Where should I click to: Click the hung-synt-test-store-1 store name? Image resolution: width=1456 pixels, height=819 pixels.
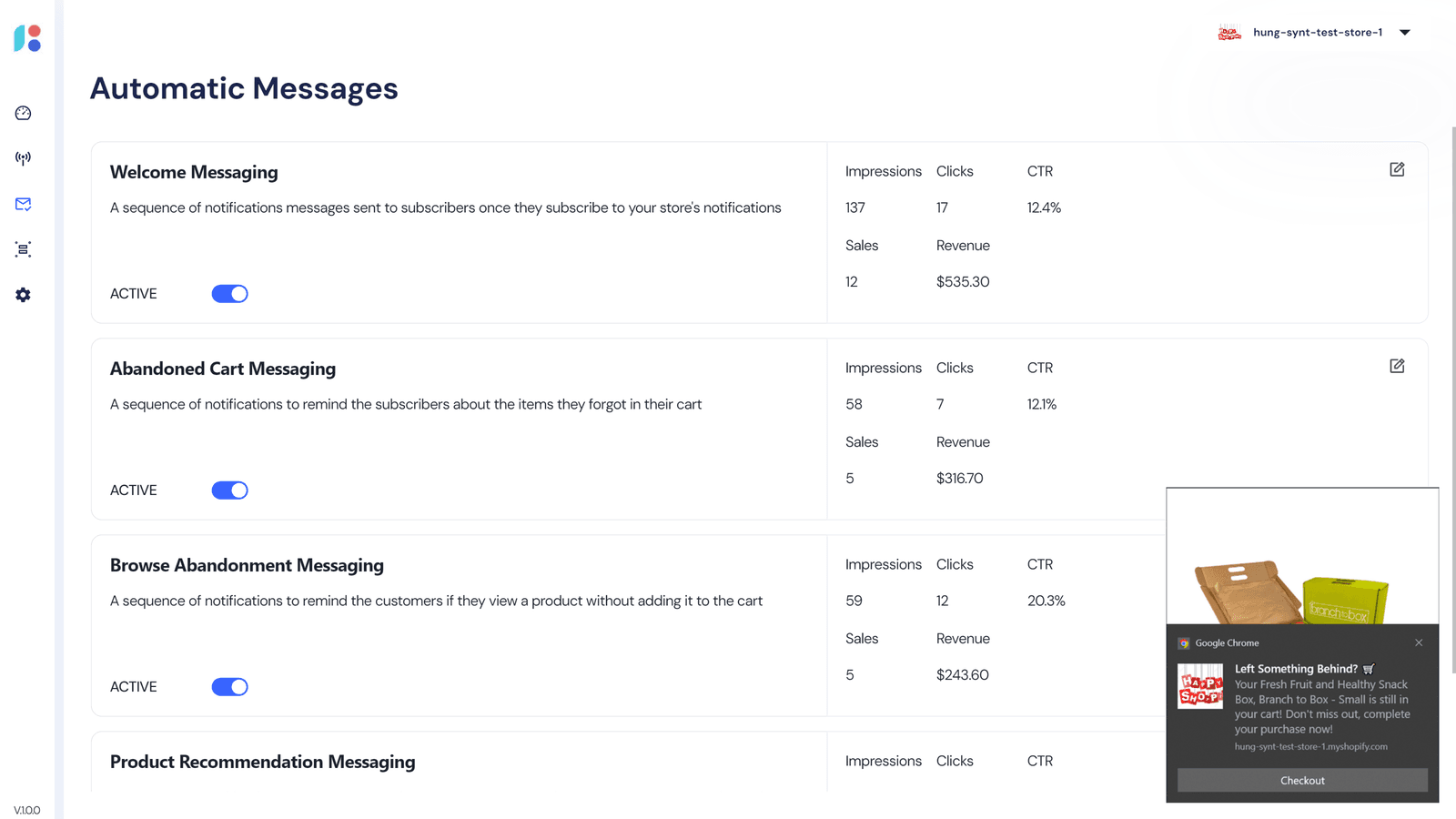click(x=1318, y=33)
